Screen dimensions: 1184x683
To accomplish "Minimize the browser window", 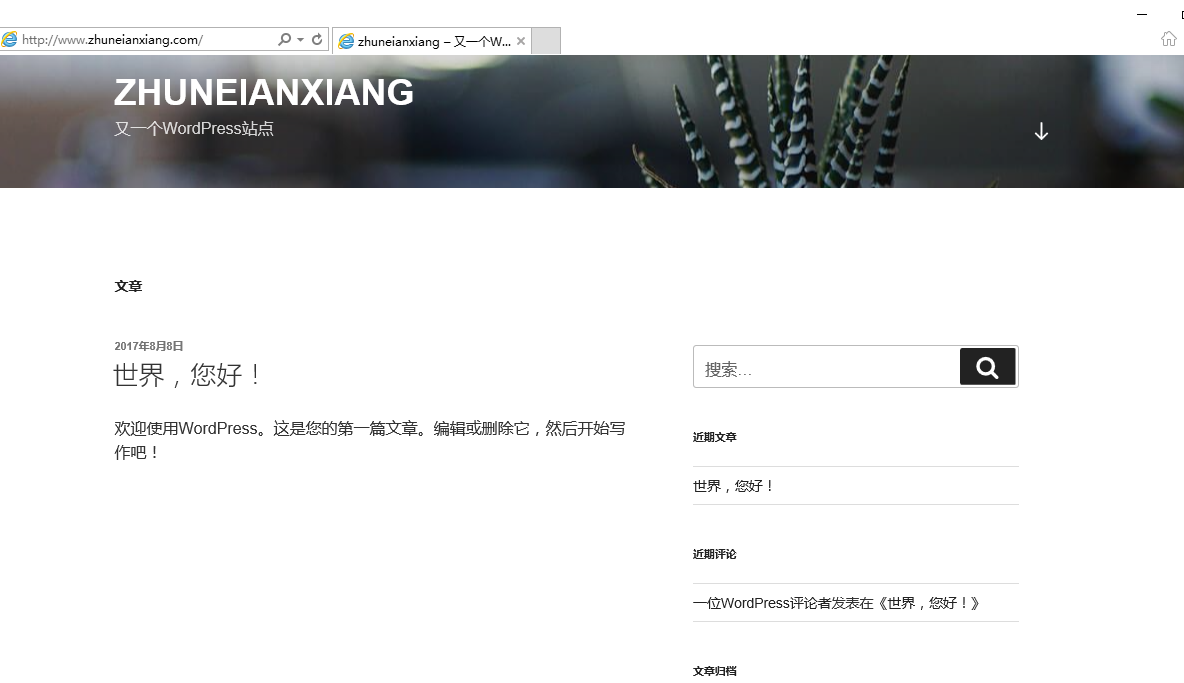I will (1142, 14).
